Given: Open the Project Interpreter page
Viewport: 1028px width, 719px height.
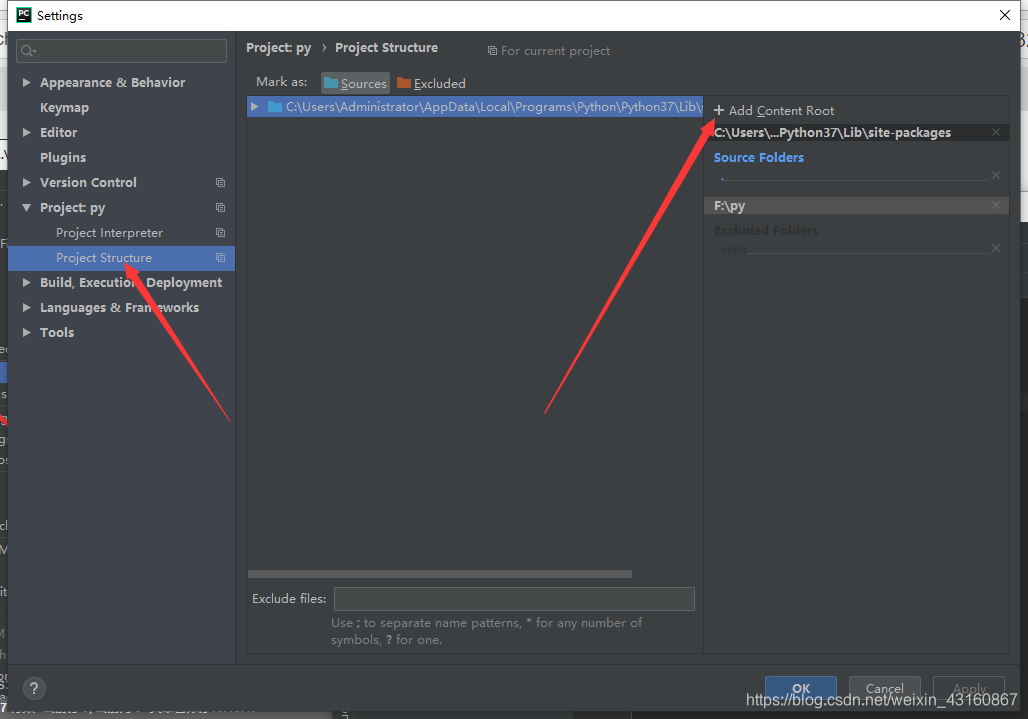Looking at the screenshot, I should [109, 233].
